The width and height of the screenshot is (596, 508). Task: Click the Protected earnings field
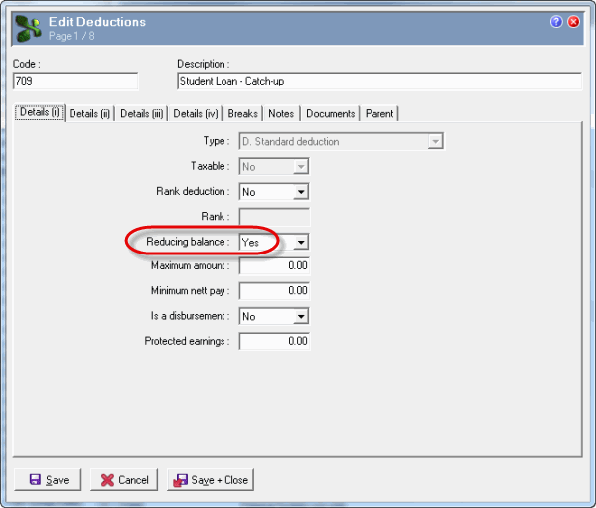coord(274,341)
